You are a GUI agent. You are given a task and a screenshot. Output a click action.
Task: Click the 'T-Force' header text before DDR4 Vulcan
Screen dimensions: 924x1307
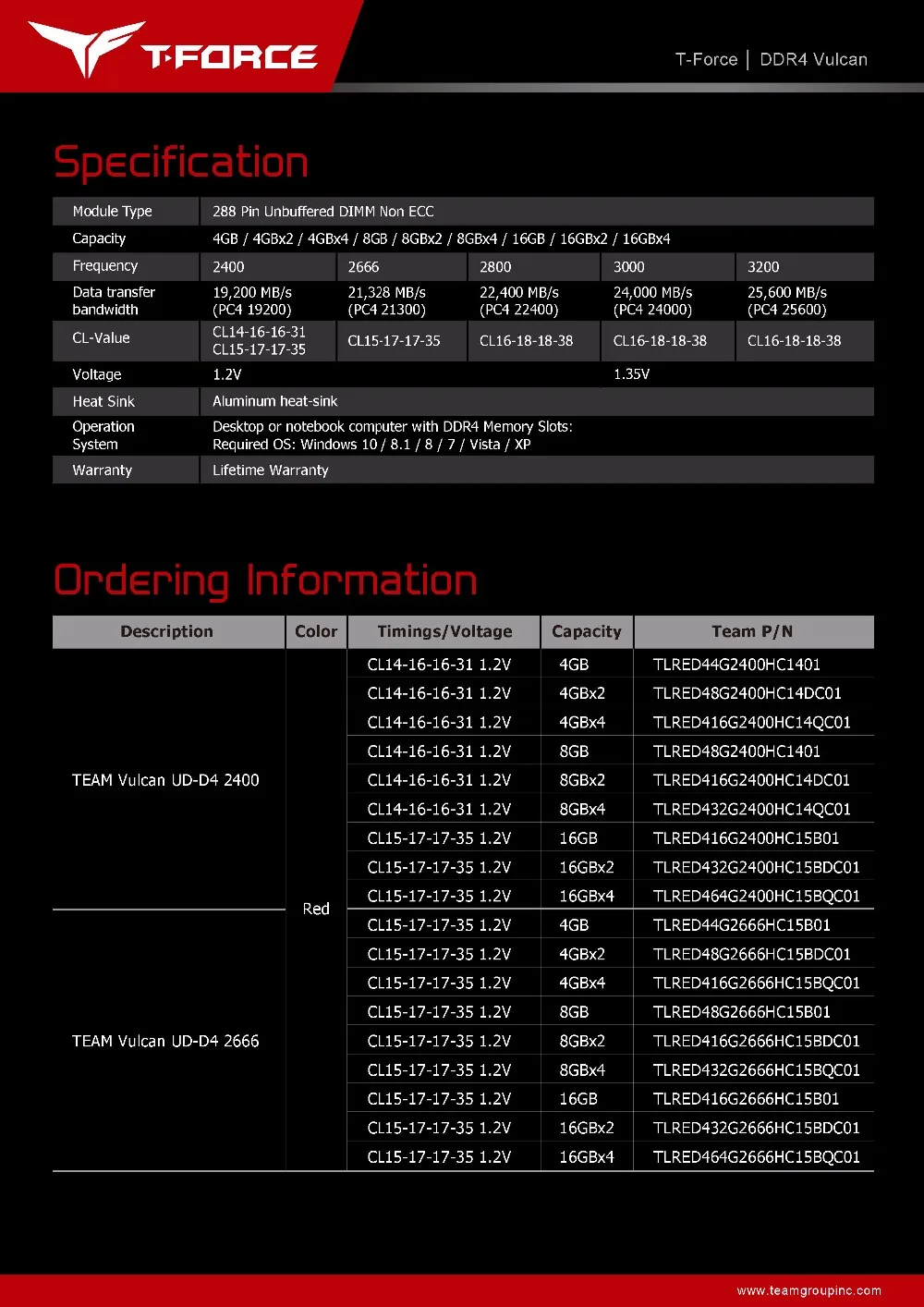pyautogui.click(x=706, y=59)
